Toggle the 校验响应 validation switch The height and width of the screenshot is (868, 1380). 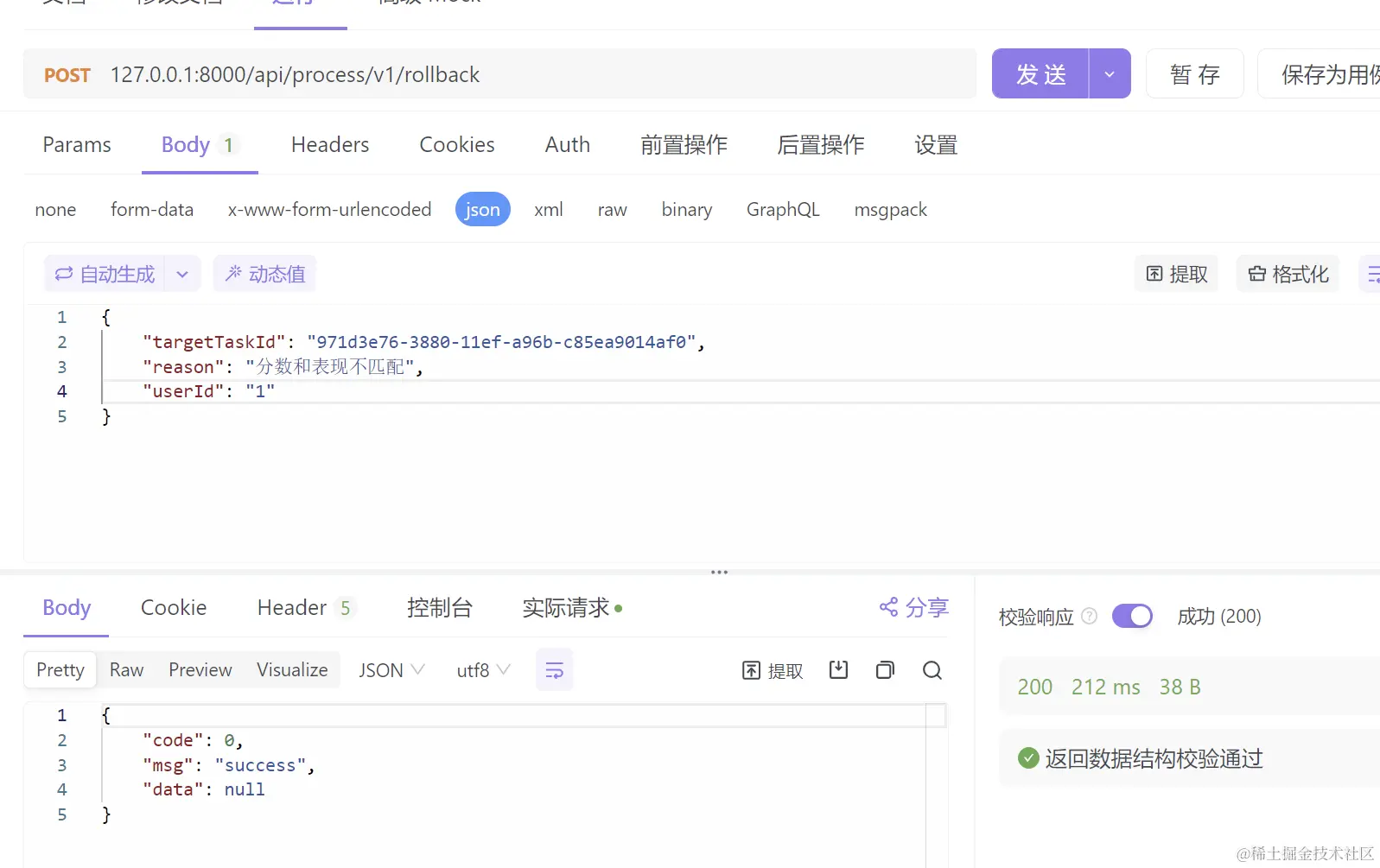click(x=1132, y=616)
